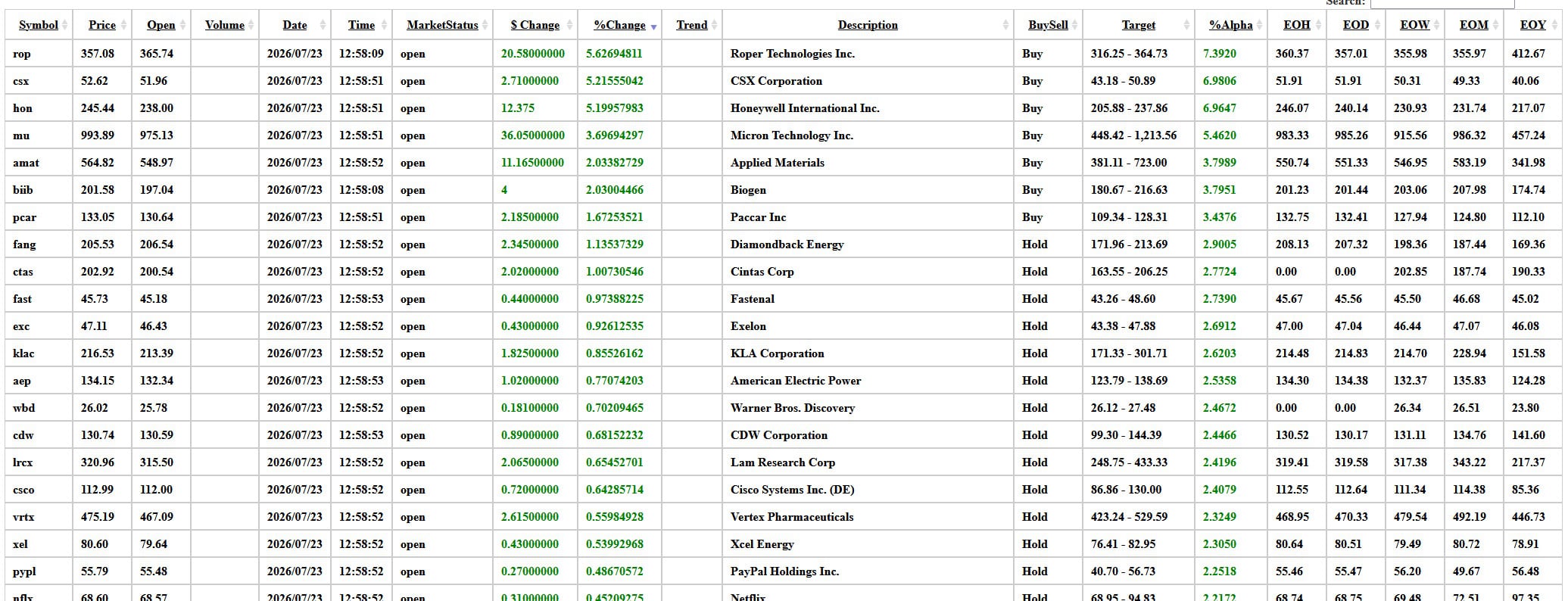This screenshot has height=601, width=1568.
Task: Click 'Buy' in the Honeywell row
Action: click(1032, 108)
